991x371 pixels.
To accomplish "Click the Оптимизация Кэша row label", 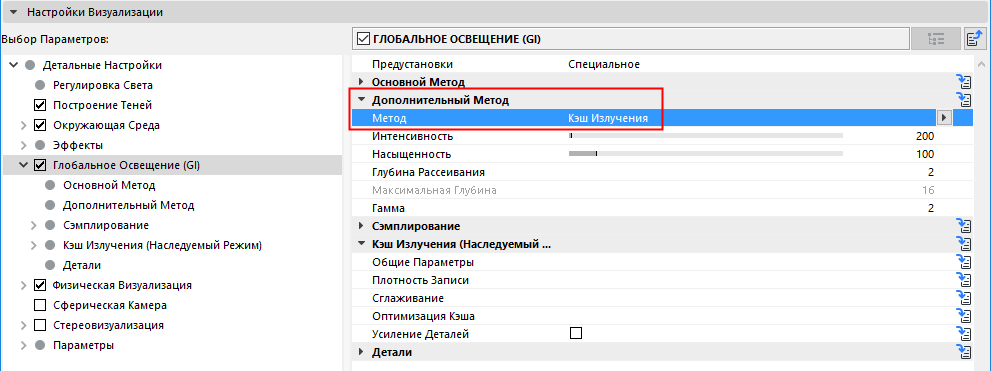I will (x=423, y=316).
